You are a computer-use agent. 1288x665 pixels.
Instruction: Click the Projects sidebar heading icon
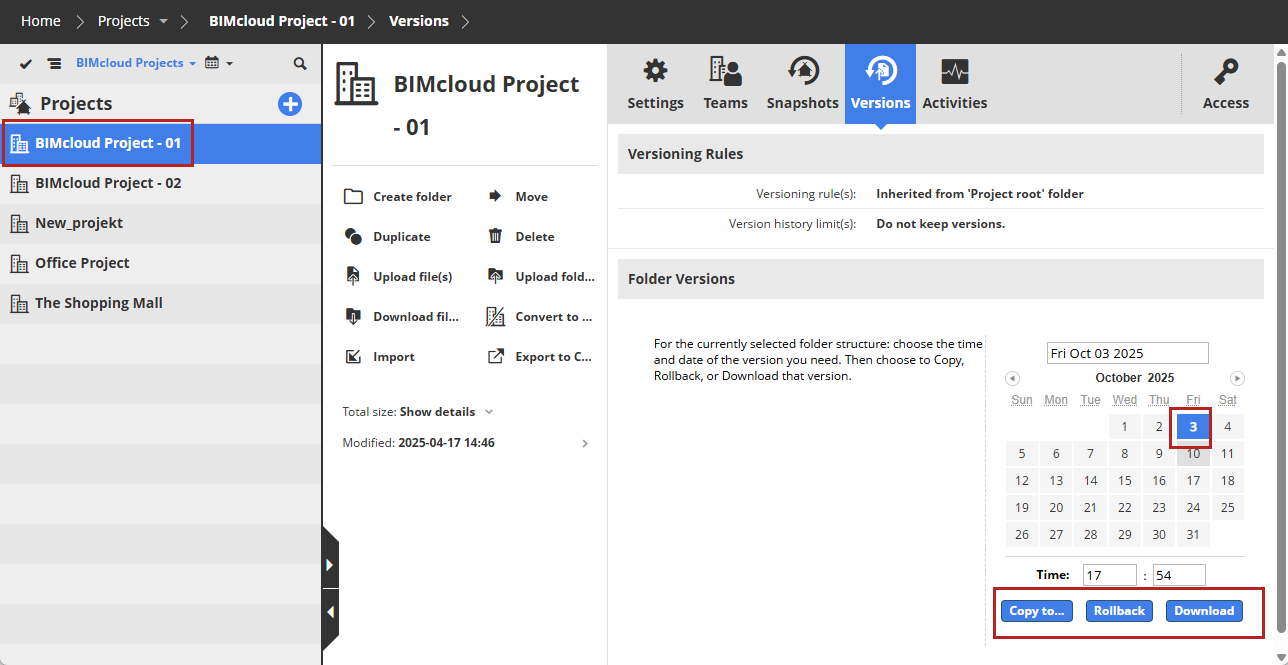[20, 103]
